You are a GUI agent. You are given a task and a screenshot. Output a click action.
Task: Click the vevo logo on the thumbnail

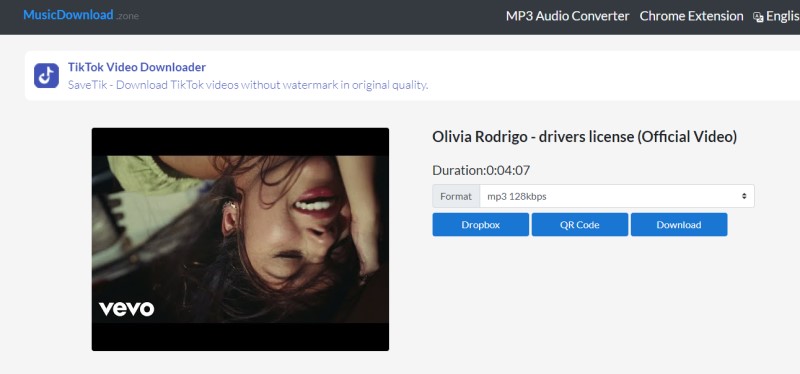[x=127, y=309]
